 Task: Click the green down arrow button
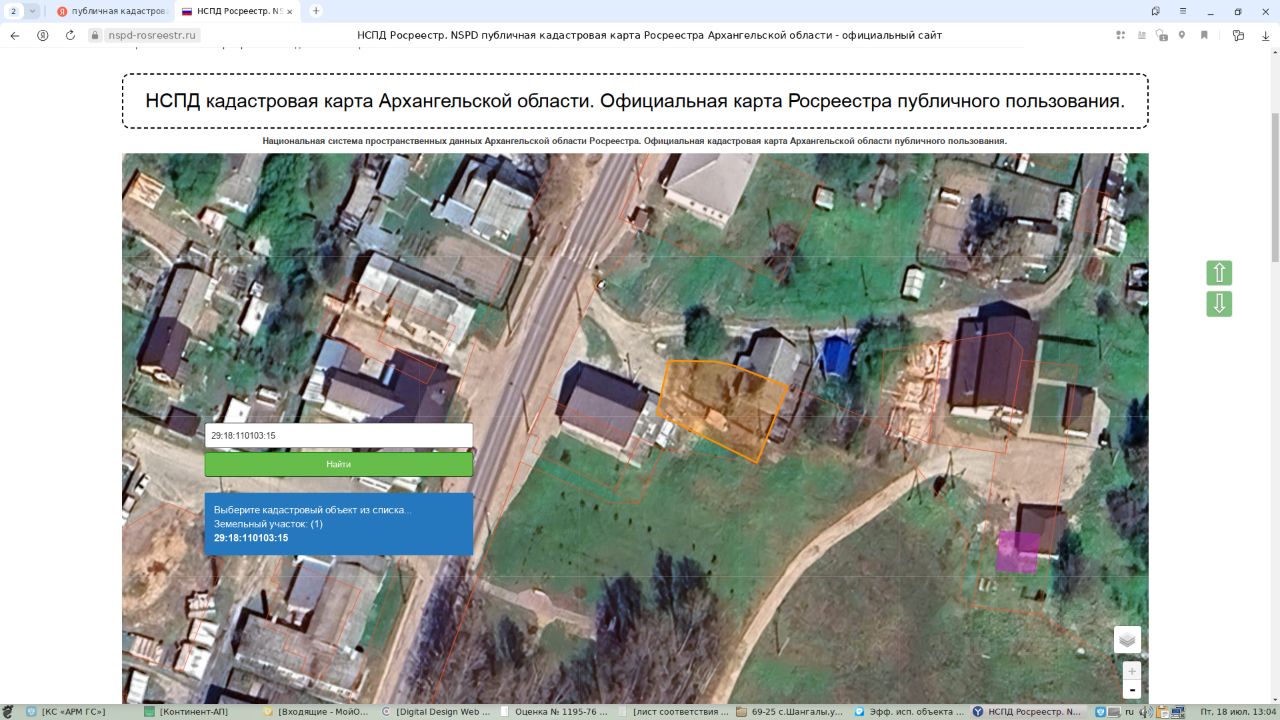[x=1219, y=304]
